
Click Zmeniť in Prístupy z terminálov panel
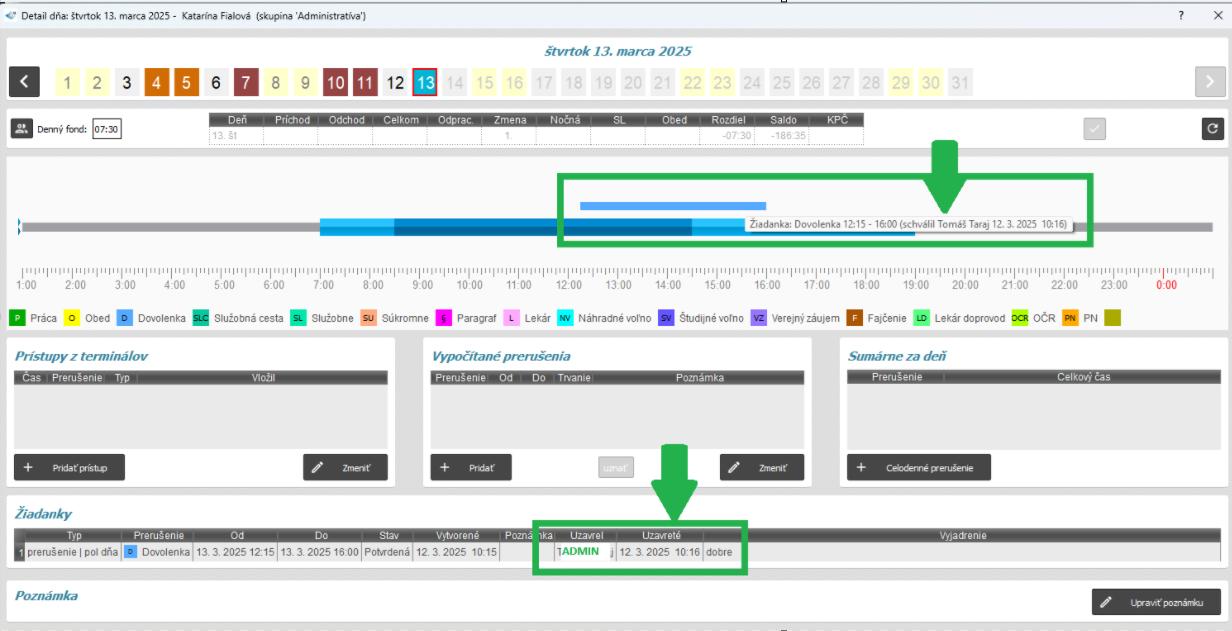[x=345, y=467]
